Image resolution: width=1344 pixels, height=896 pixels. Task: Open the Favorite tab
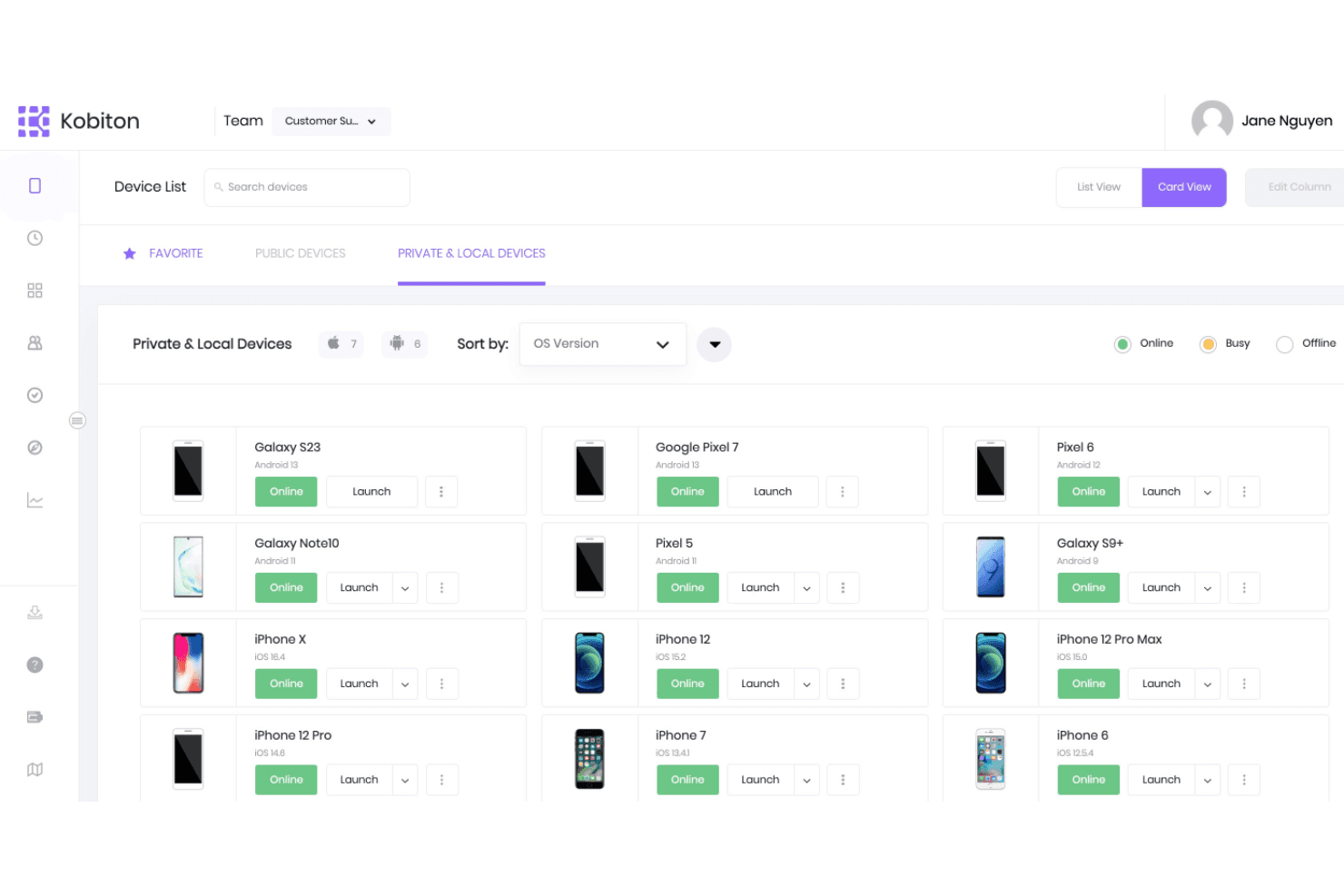163,253
